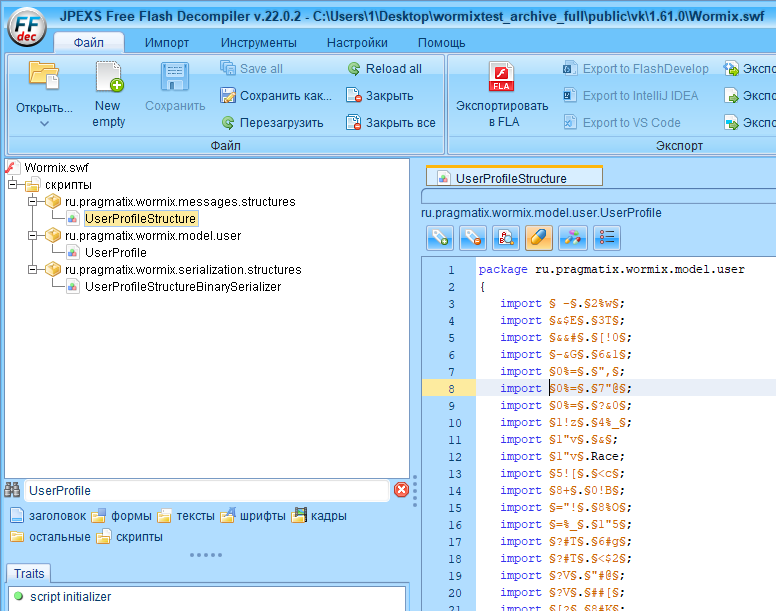Choose Сохранить как... in the ribbon

click(276, 95)
